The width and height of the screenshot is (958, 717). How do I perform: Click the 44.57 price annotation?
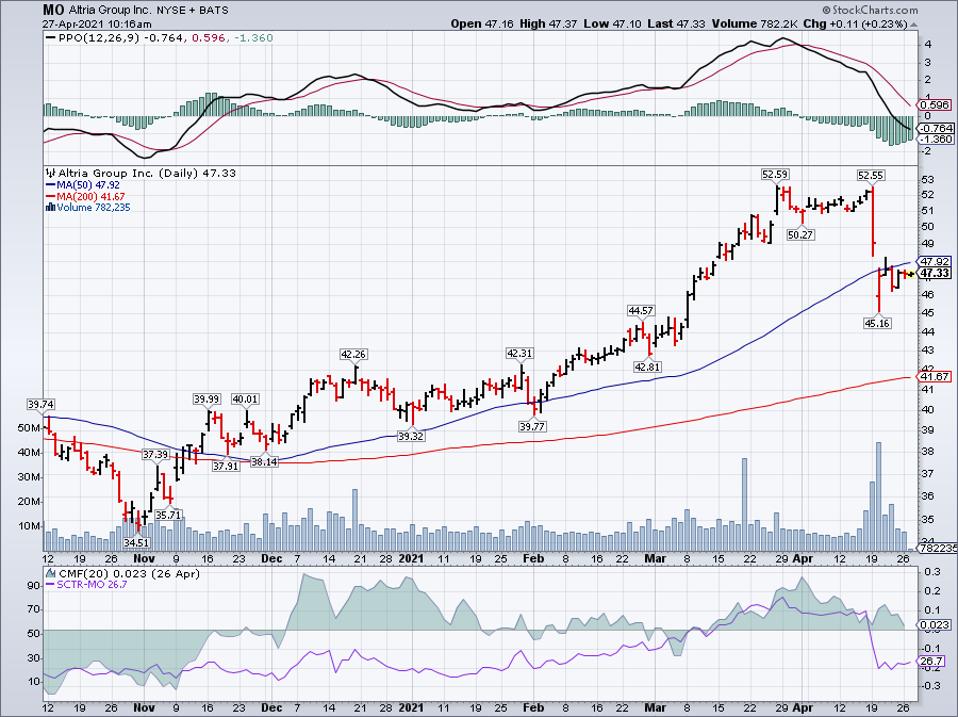[640, 311]
